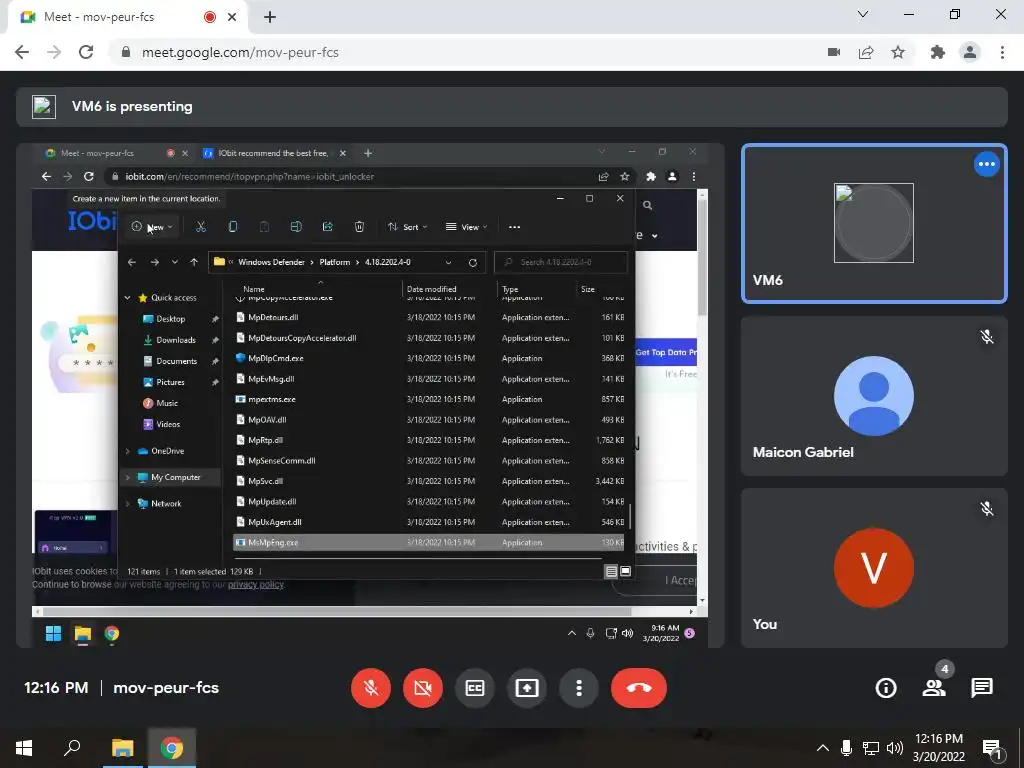This screenshot has height=768, width=1024.
Task: Turn on camera in Meet controls
Action: pos(423,688)
